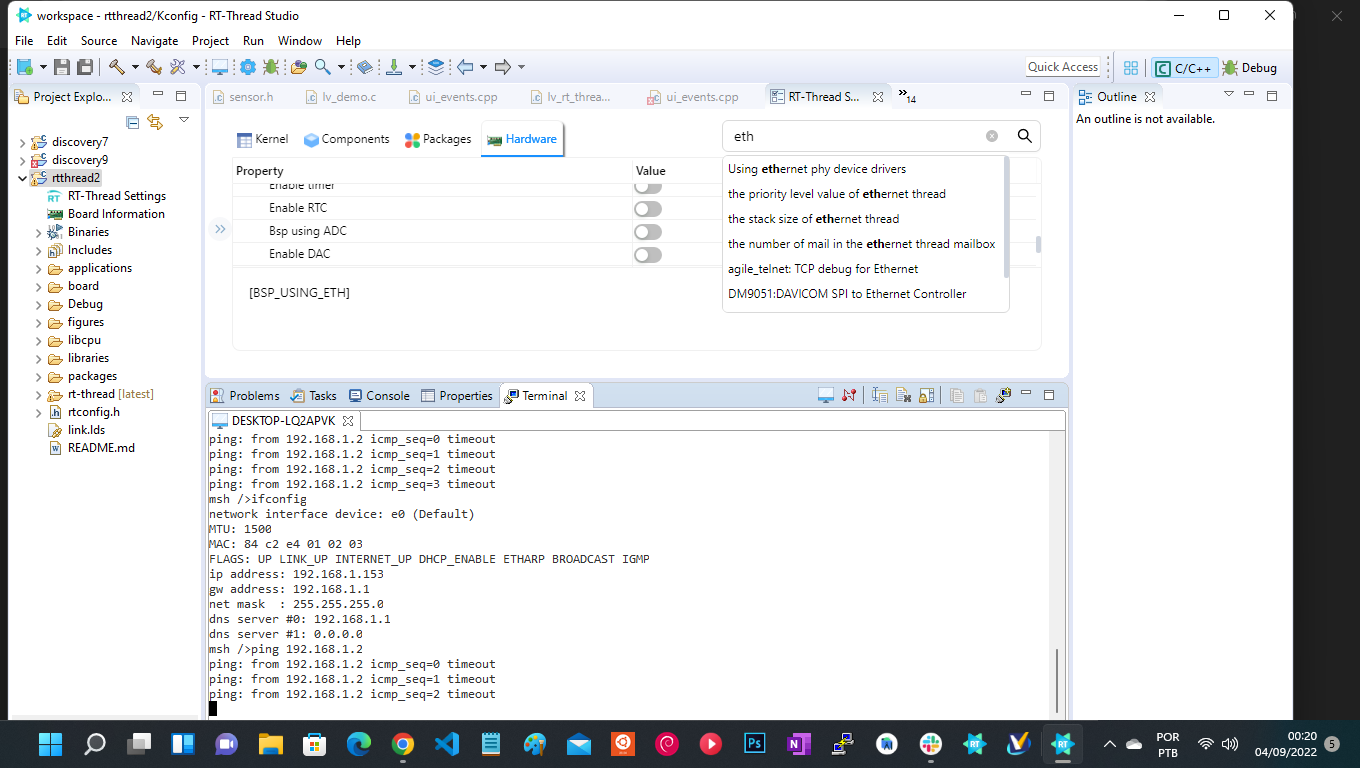
Task: Select DM9051:DAVICOM SPI to Ethernet Controller suggestion
Action: coord(845,293)
